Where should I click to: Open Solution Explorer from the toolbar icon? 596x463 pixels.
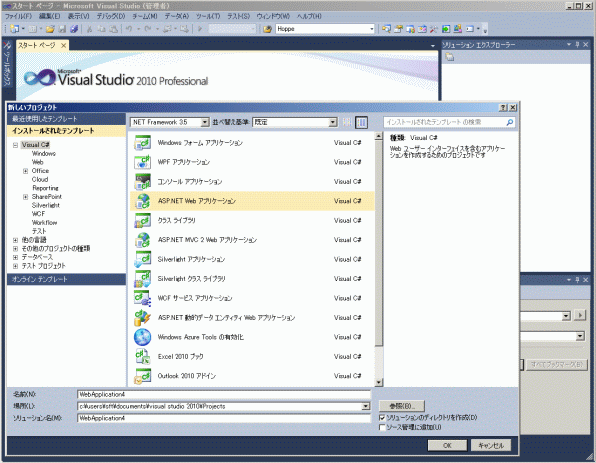(386, 29)
